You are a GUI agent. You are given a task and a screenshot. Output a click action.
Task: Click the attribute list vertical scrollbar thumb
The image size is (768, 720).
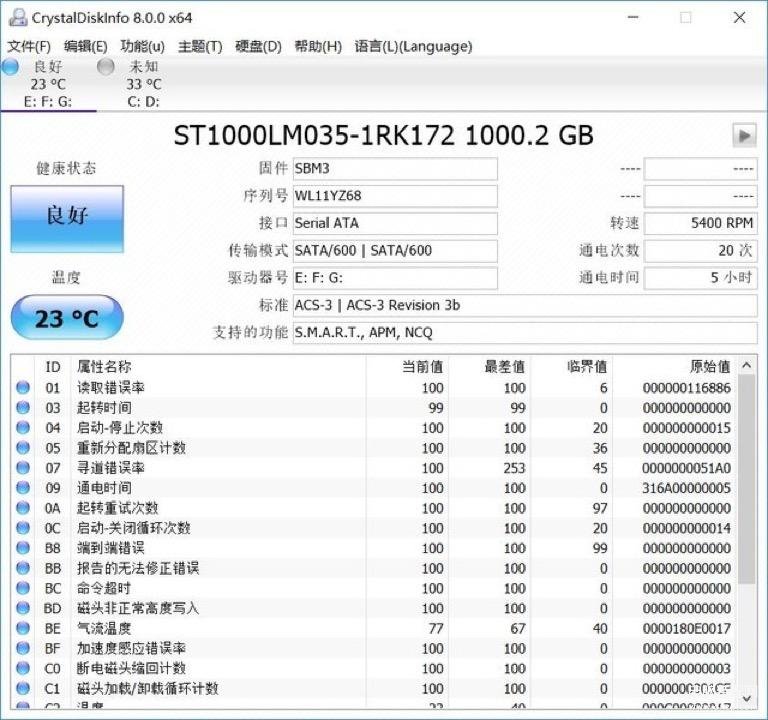click(746, 479)
